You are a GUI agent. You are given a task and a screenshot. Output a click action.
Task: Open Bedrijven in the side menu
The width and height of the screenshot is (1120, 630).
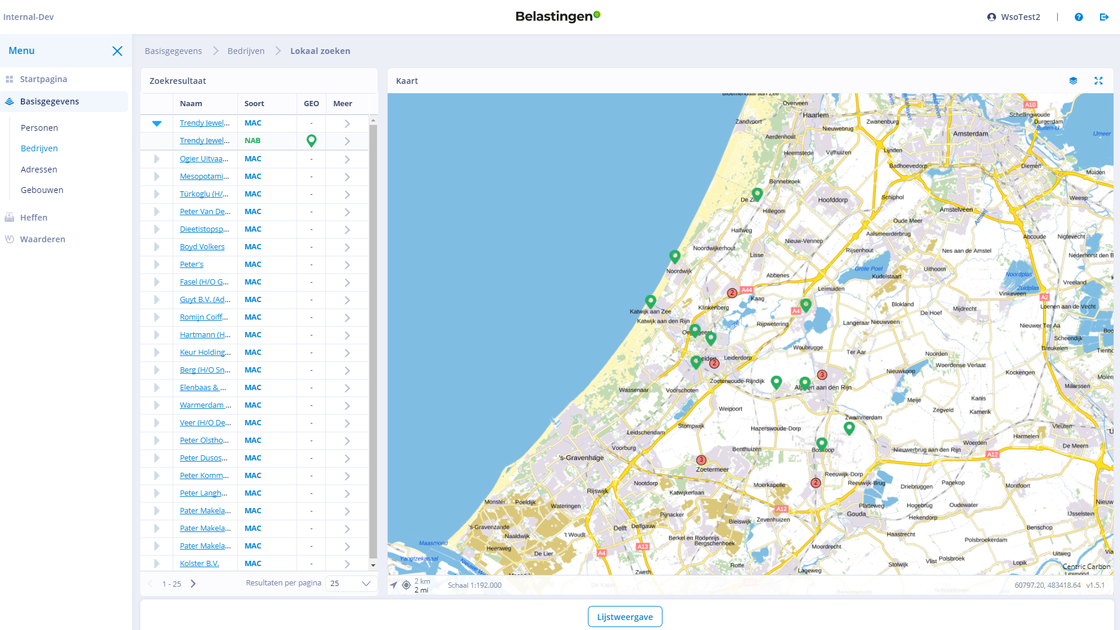(x=39, y=149)
